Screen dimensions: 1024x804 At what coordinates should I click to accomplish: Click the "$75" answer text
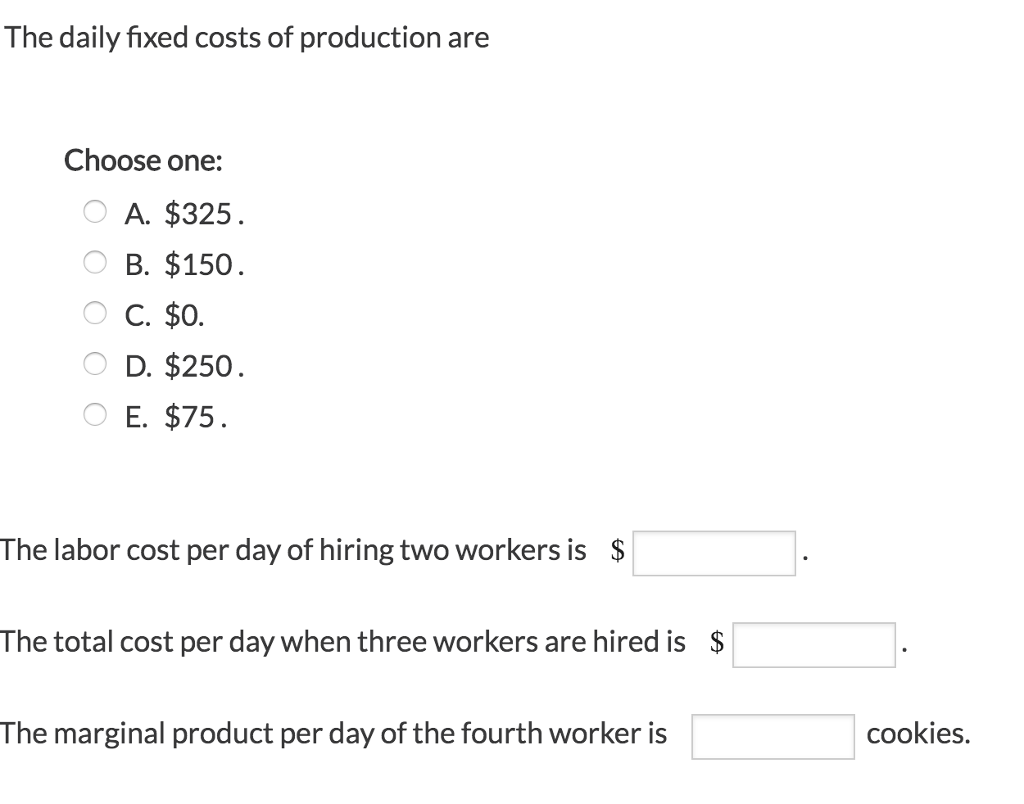[x=191, y=418]
